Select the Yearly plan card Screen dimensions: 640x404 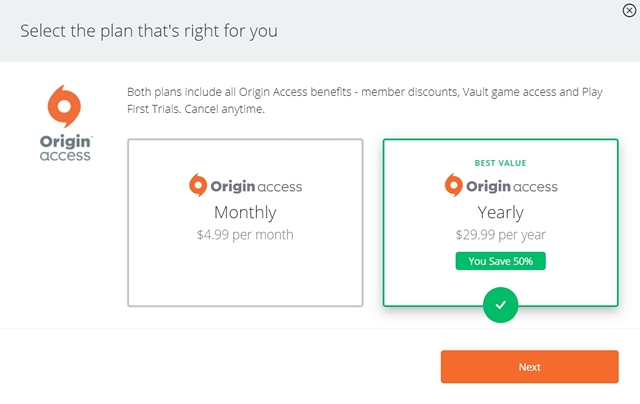click(500, 223)
